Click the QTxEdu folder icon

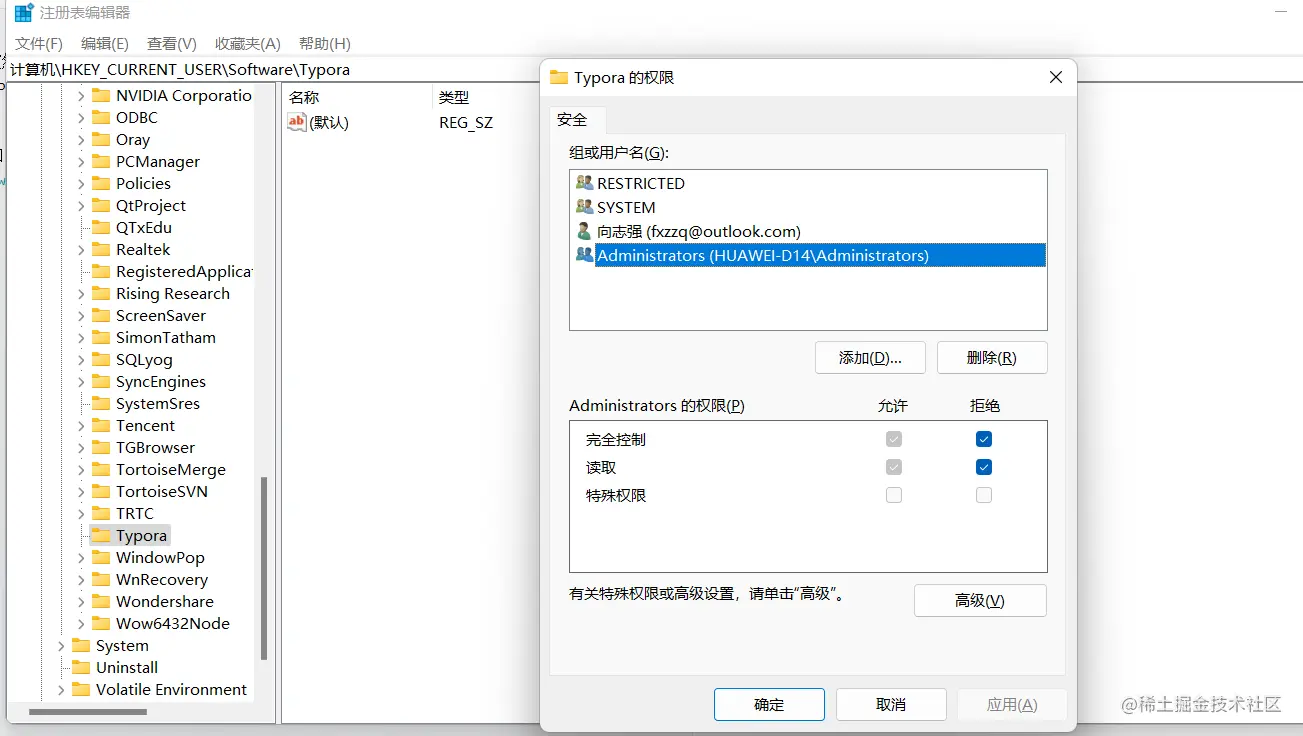101,227
